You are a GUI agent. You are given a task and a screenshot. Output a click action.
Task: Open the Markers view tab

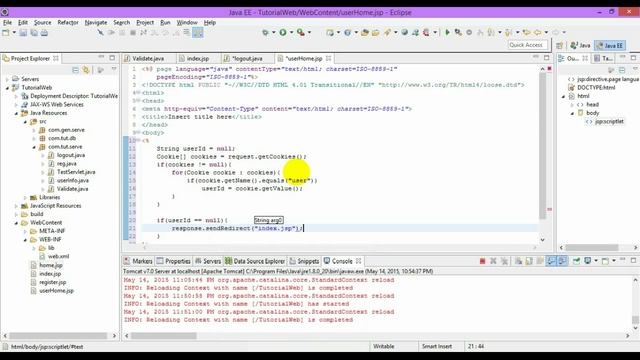(x=138, y=261)
